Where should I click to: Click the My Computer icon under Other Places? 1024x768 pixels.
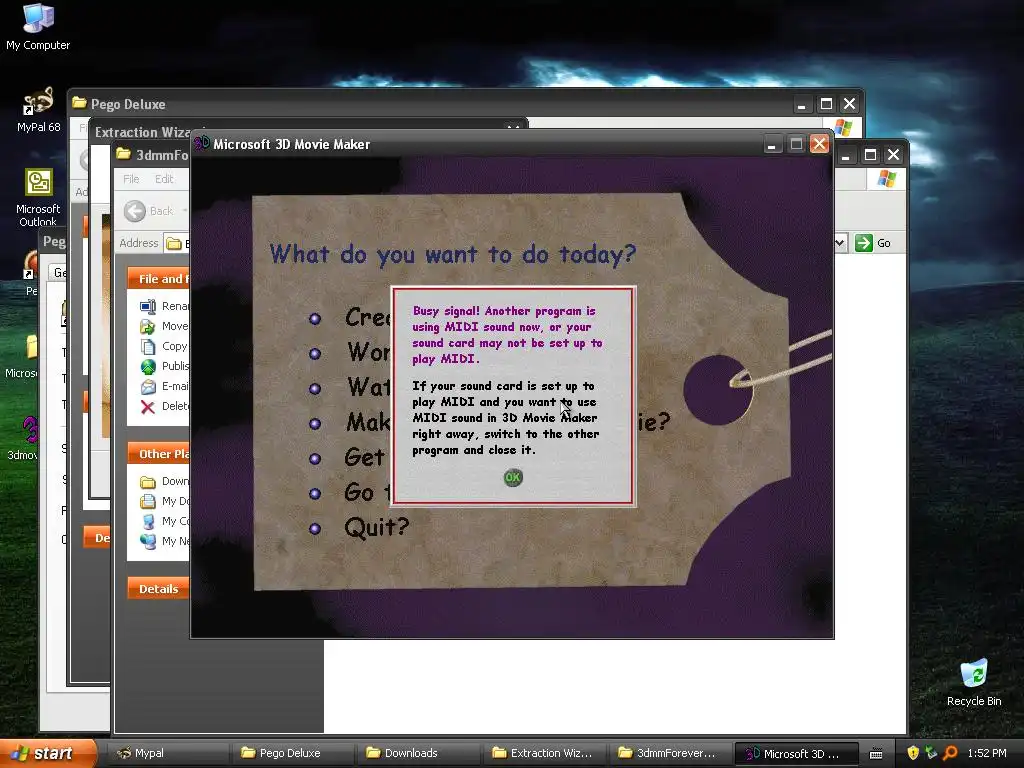[x=148, y=521]
